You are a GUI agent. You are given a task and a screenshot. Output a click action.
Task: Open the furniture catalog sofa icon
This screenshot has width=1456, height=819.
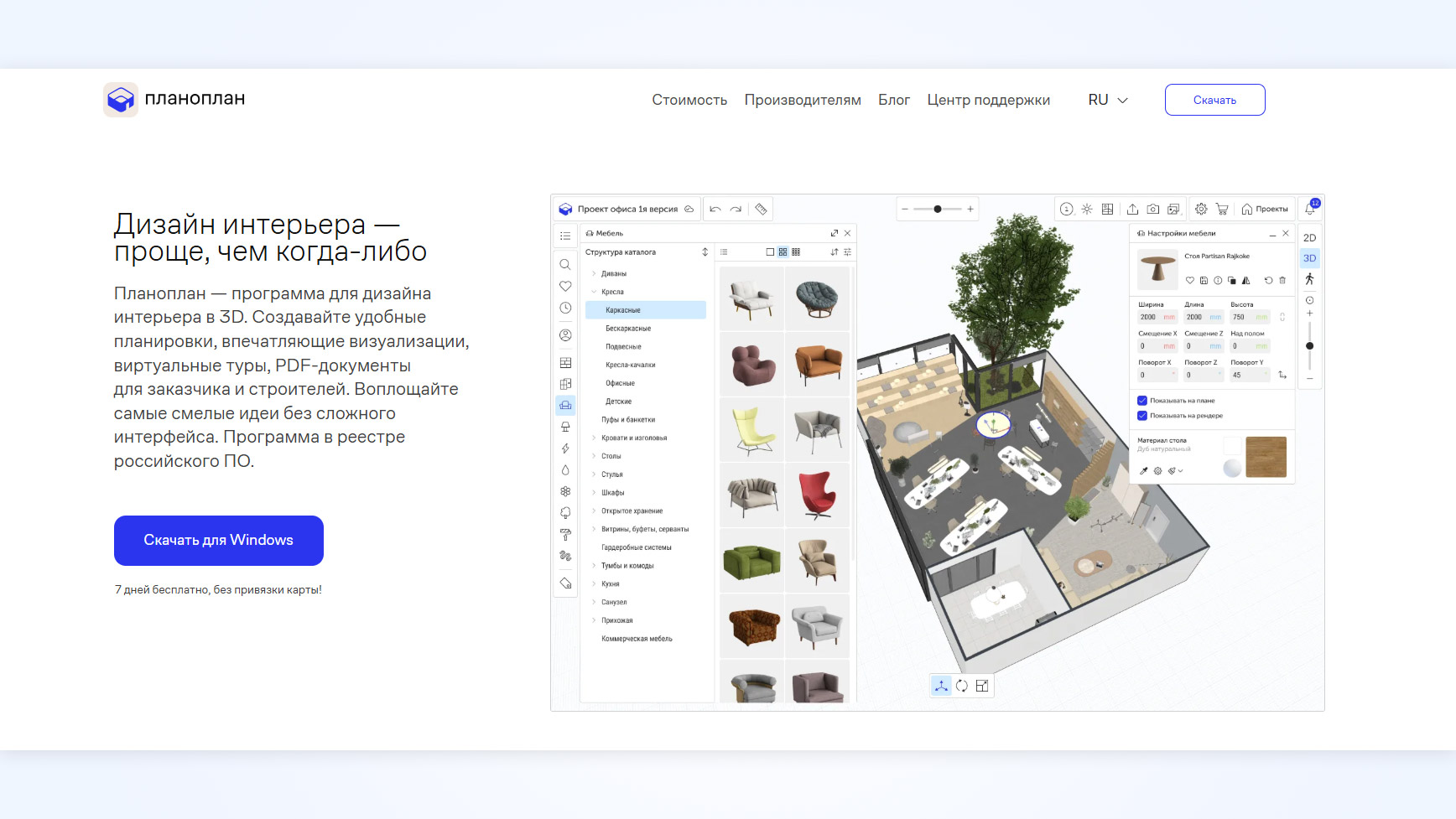(x=565, y=406)
